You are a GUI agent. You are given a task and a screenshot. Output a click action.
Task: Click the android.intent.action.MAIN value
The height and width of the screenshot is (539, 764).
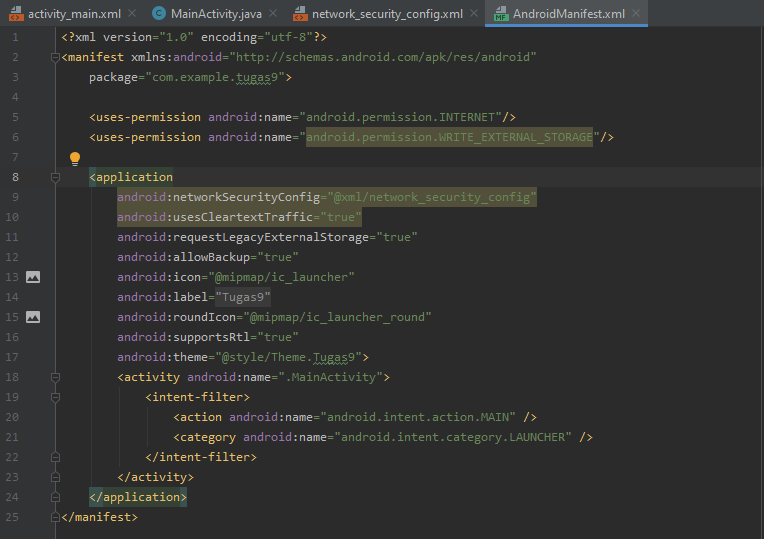coord(418,417)
